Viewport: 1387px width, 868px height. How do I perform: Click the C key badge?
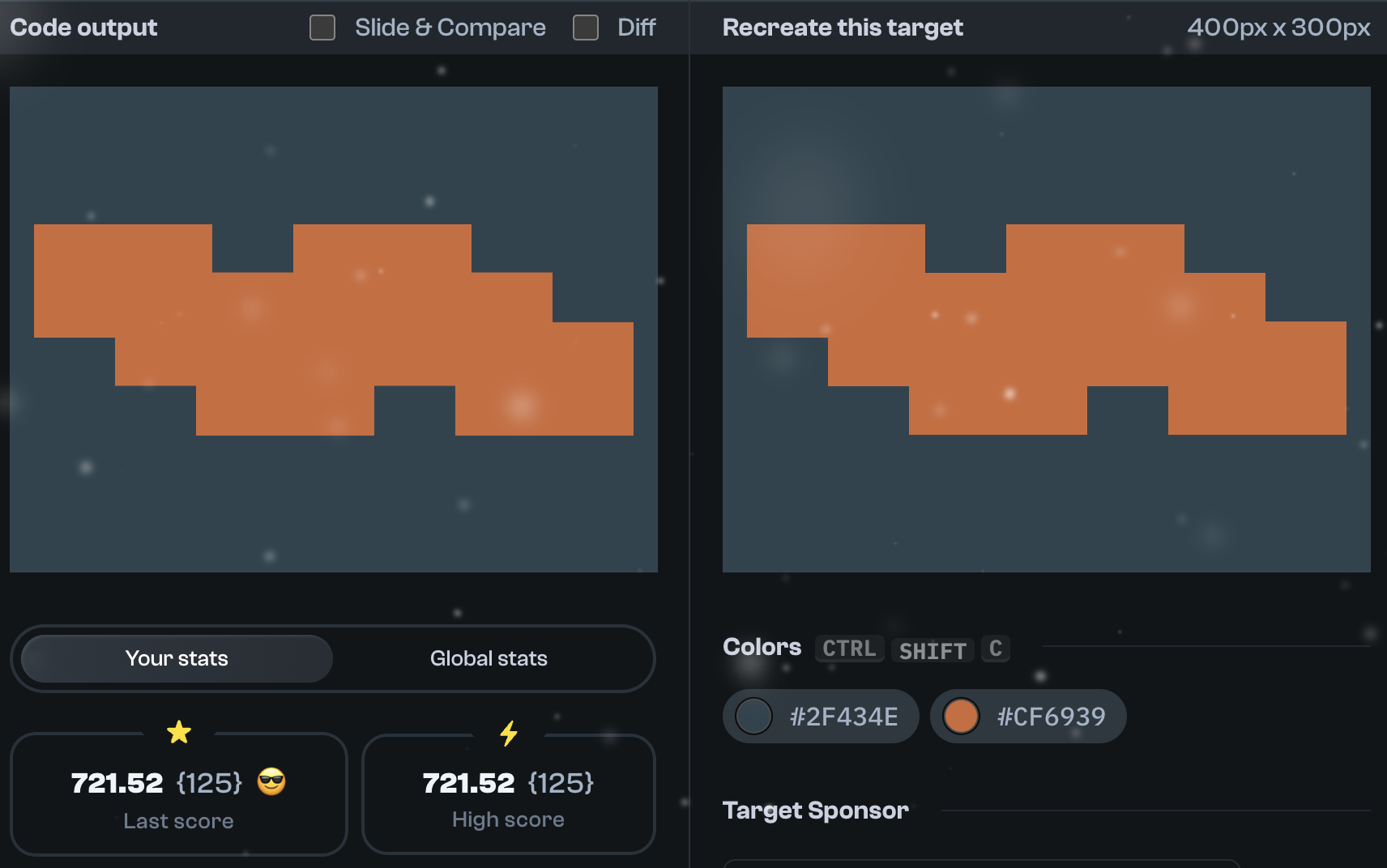[996, 648]
